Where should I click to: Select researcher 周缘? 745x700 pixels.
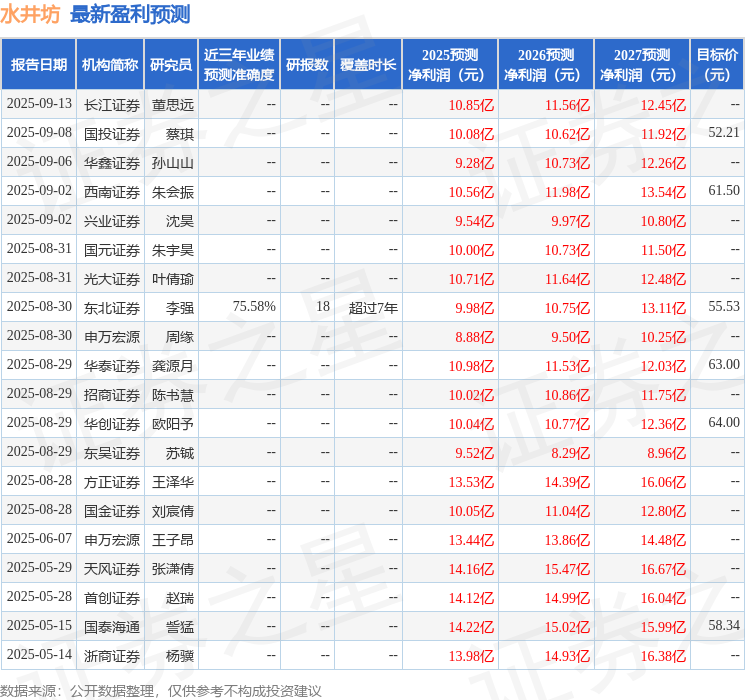click(x=180, y=337)
